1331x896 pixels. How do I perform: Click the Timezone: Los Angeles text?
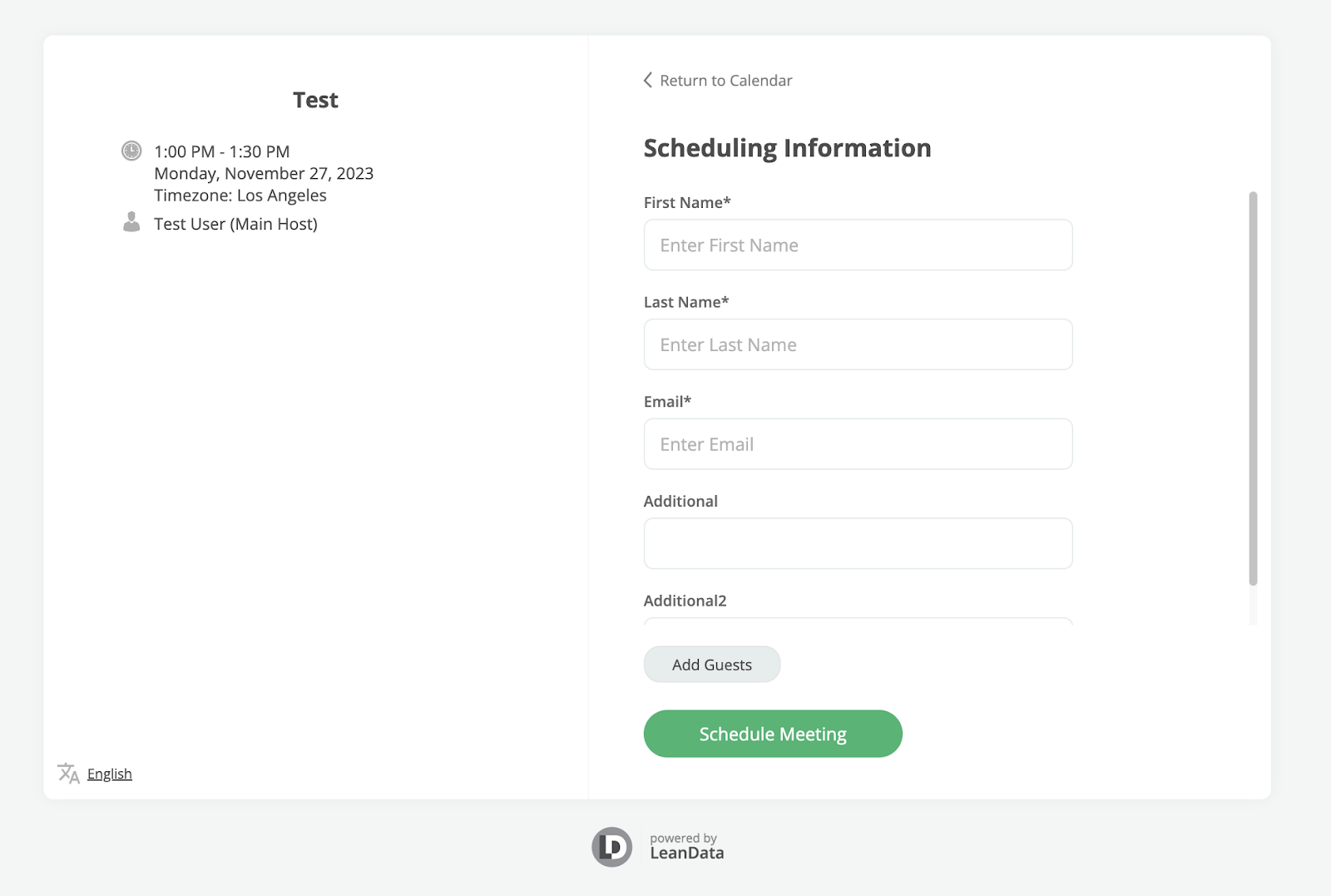coord(240,196)
